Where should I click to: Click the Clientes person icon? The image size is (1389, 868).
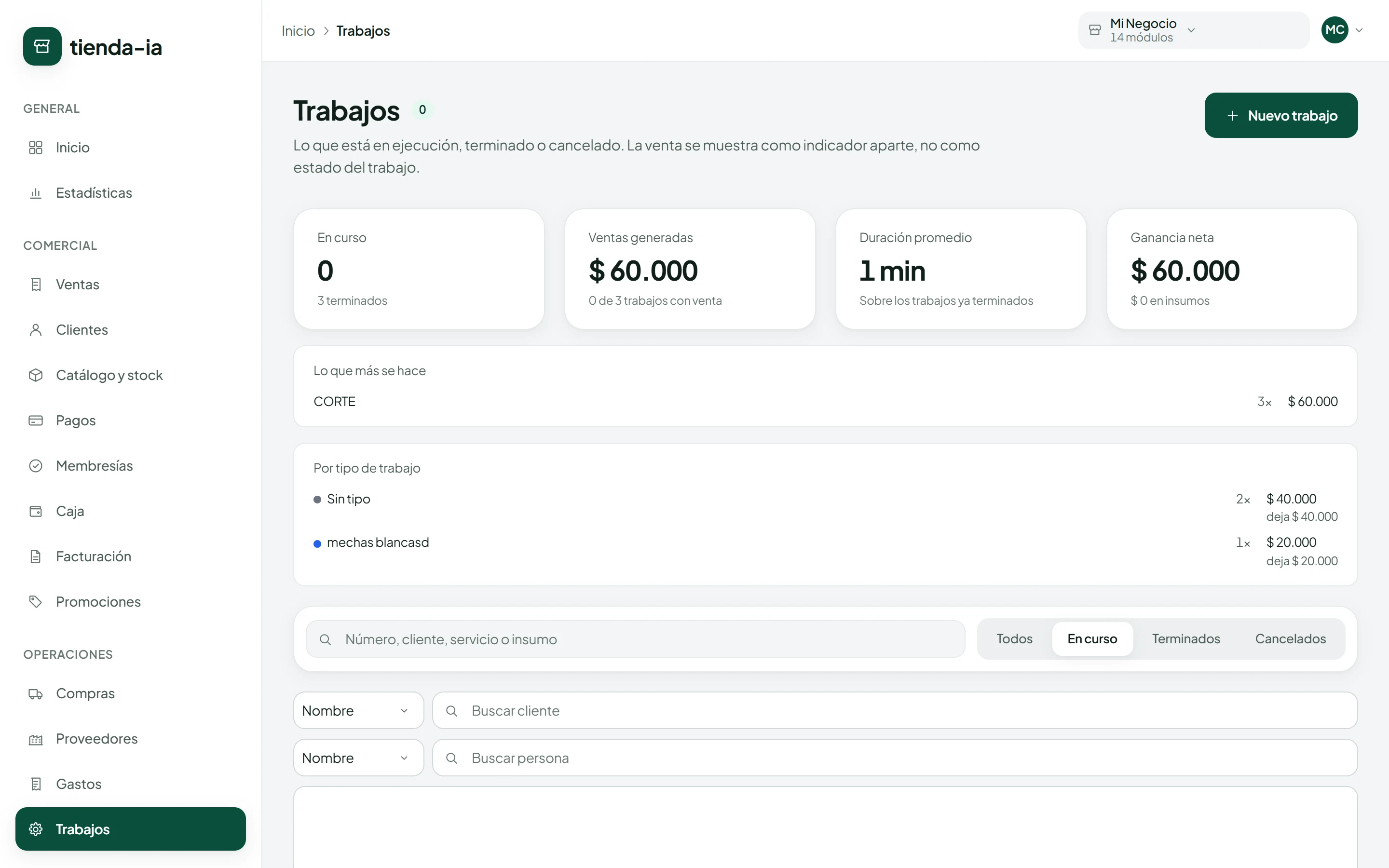point(36,329)
